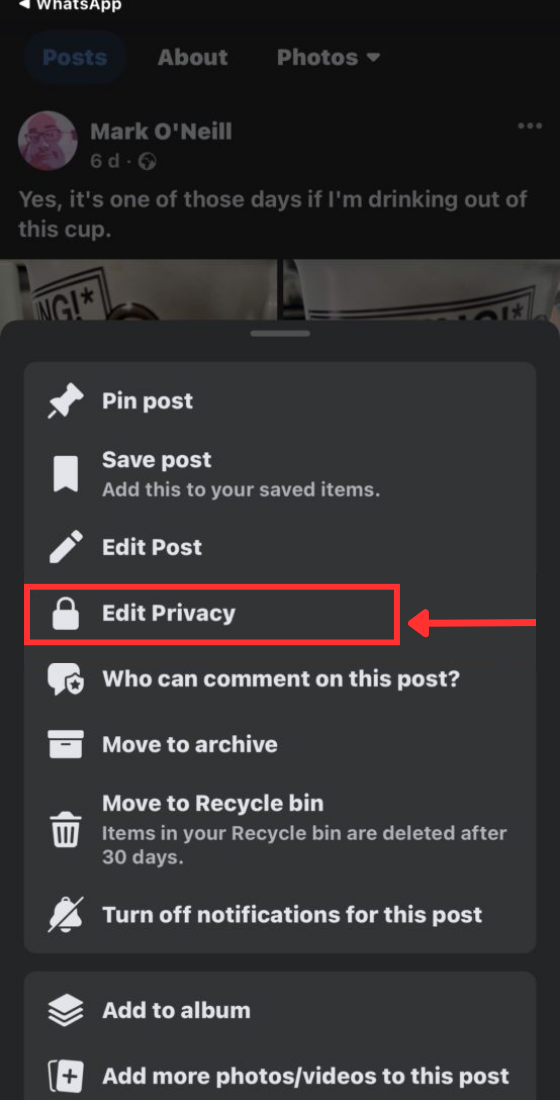Switch to the About tab
The width and height of the screenshot is (560, 1100).
[x=192, y=58]
